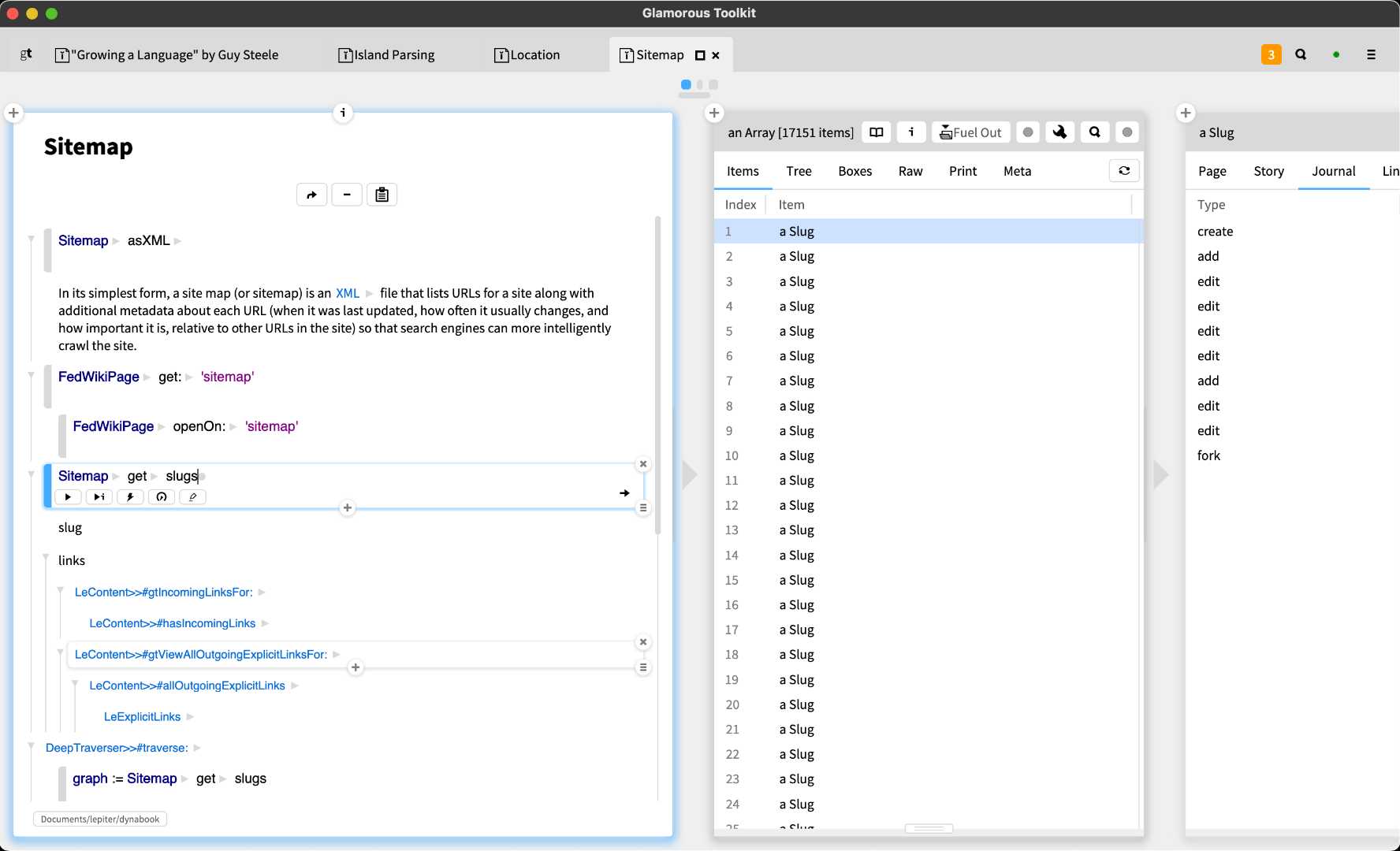Select row 5 'a Slug' in Items

[x=928, y=331]
